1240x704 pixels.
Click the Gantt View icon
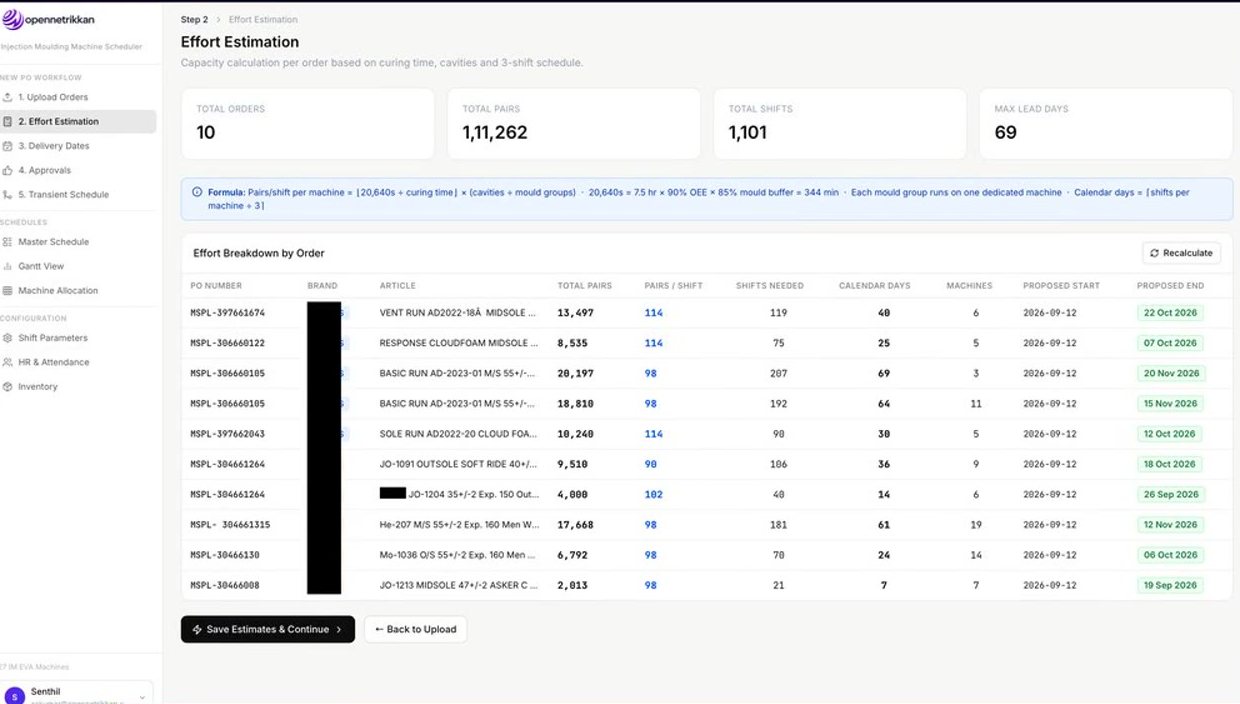[x=8, y=266]
